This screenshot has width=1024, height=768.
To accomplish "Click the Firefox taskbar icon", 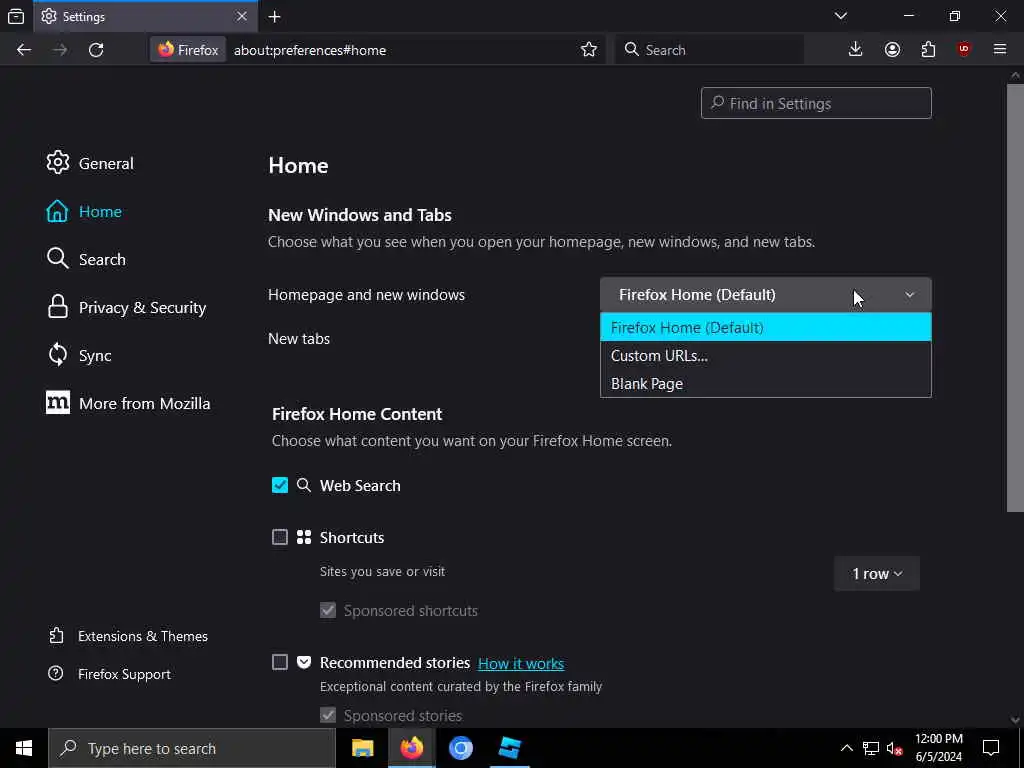I will pyautogui.click(x=411, y=748).
